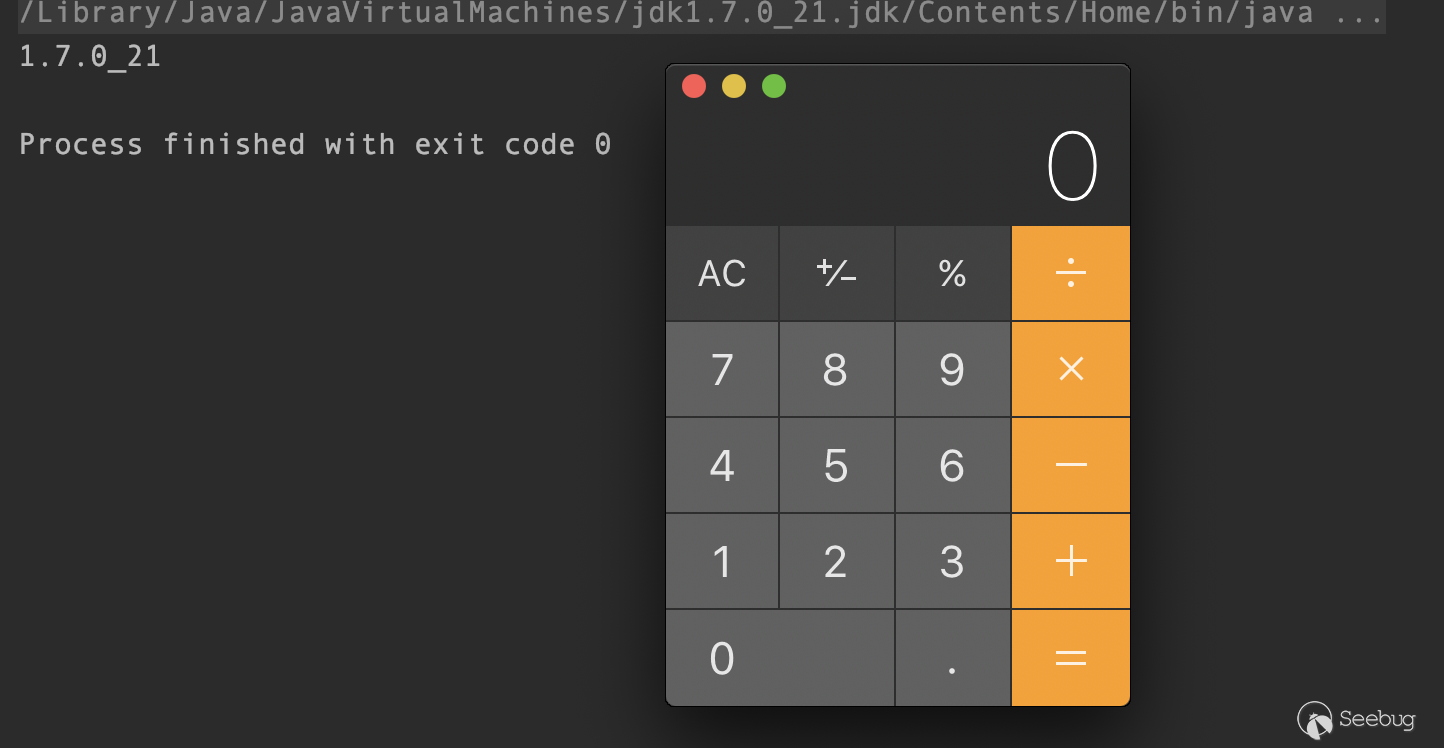Click the percent key
Screen dimensions: 1444x748
point(953,273)
